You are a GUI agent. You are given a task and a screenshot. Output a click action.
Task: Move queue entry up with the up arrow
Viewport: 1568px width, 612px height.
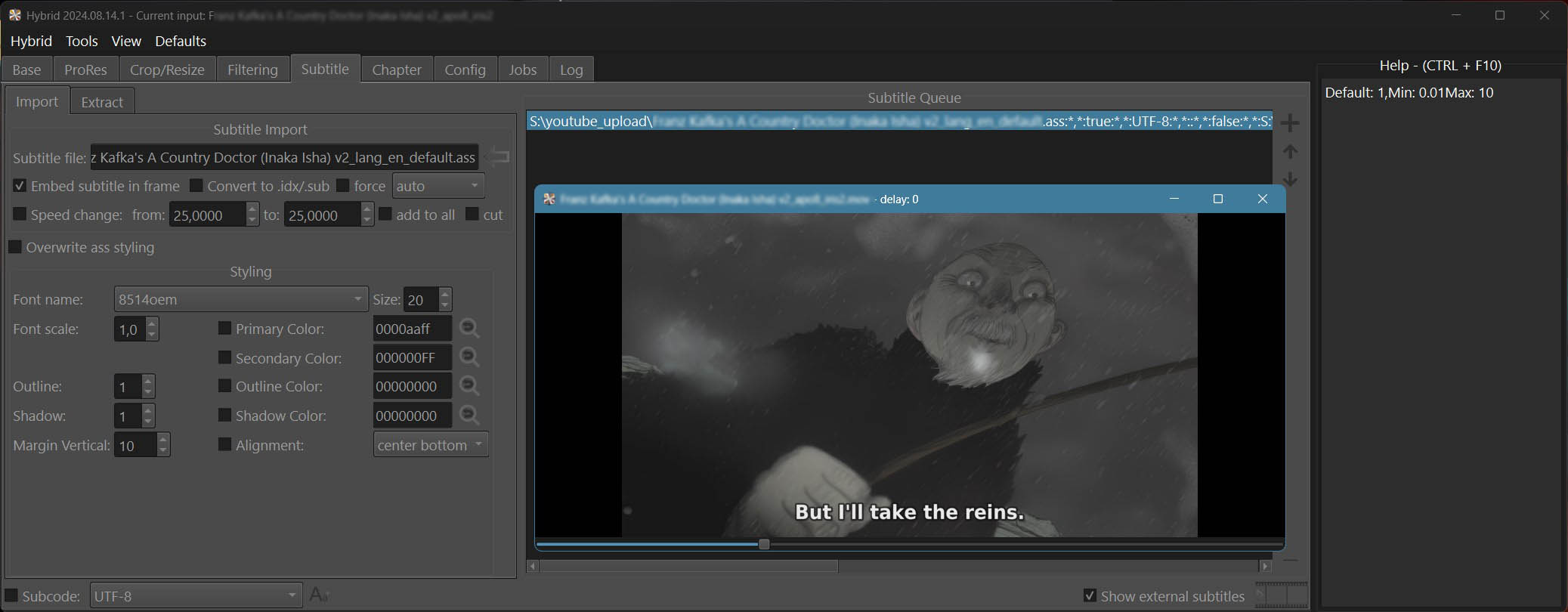[x=1290, y=152]
